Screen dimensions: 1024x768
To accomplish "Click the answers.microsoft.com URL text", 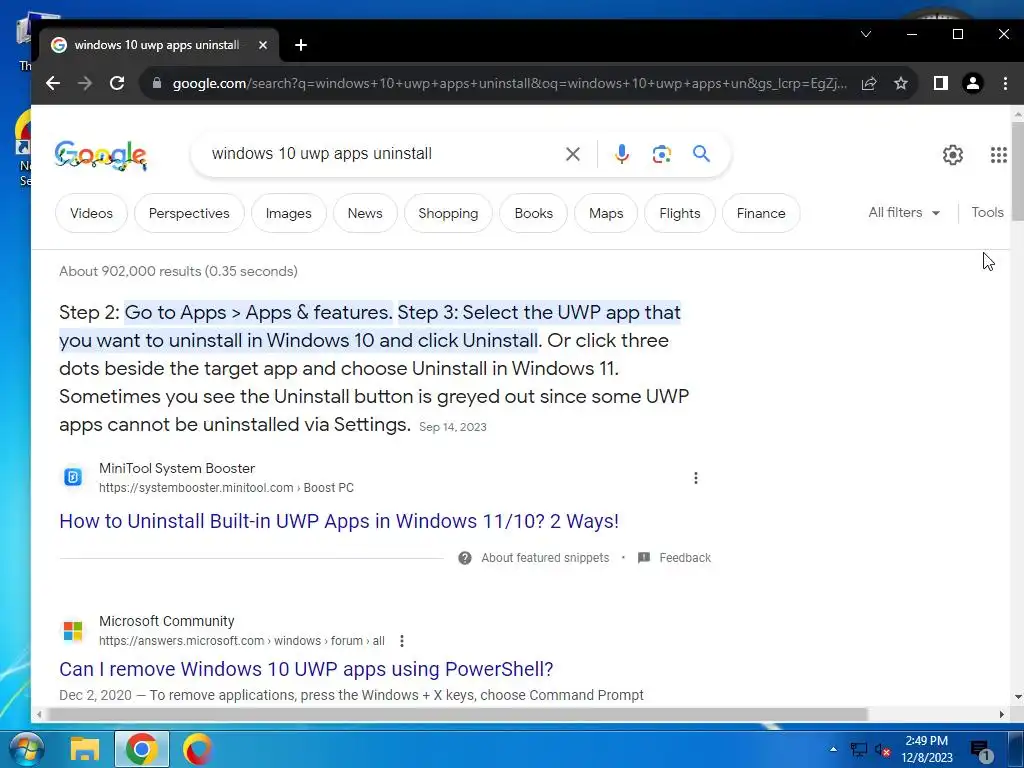I will pyautogui.click(x=242, y=641).
